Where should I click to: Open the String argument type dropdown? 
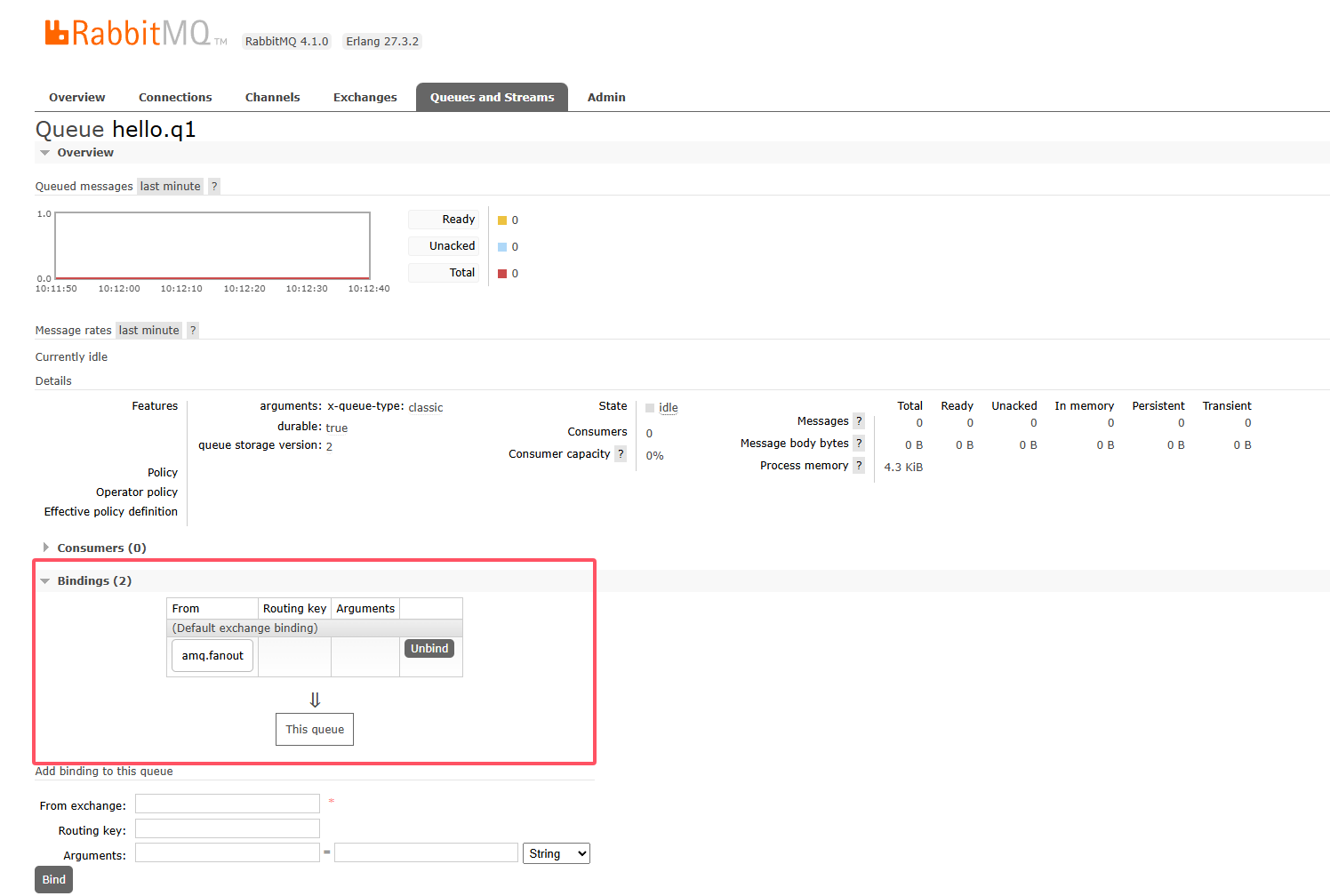click(557, 853)
